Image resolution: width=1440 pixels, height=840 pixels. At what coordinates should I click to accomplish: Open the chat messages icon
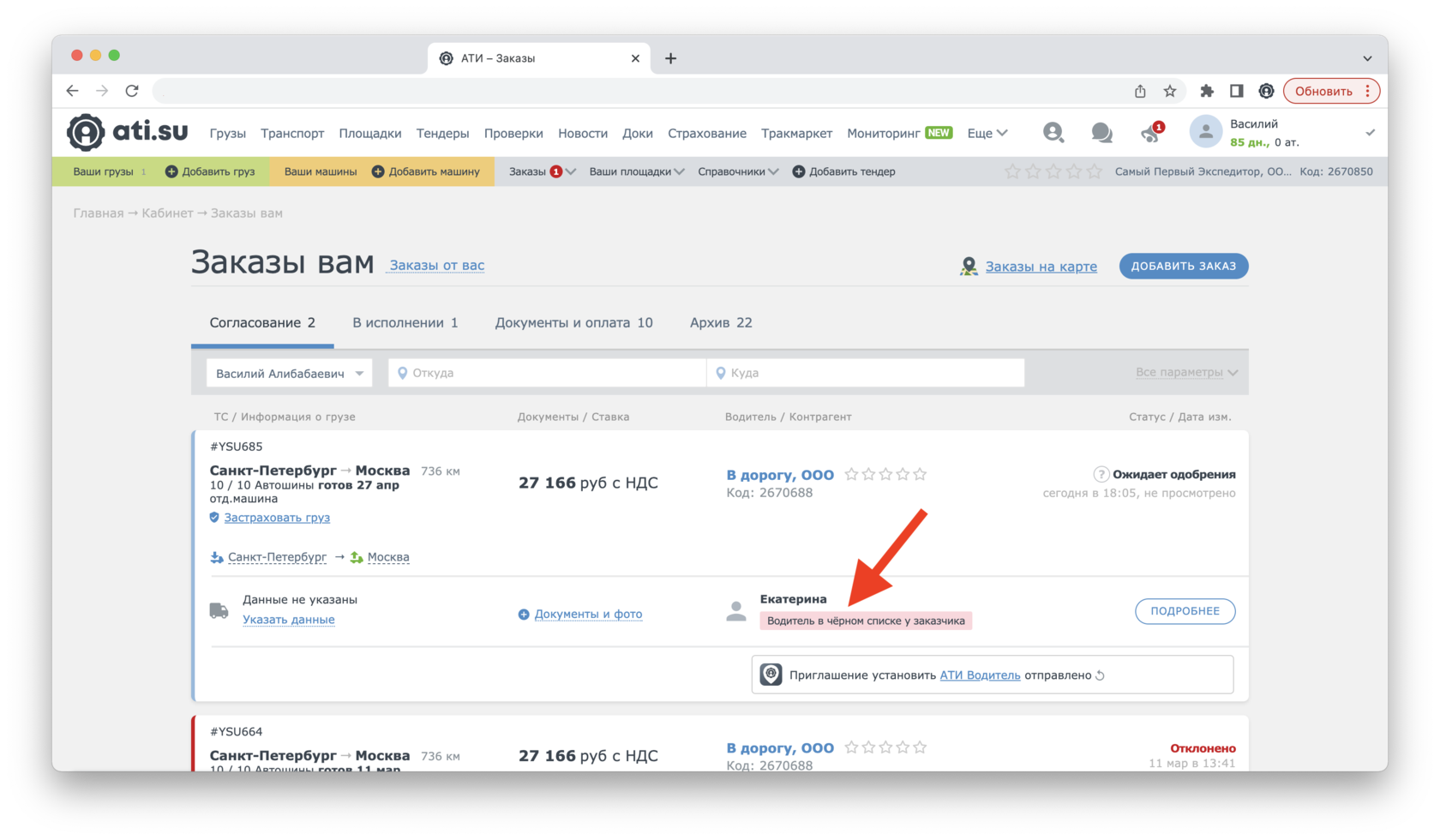pos(1101,133)
